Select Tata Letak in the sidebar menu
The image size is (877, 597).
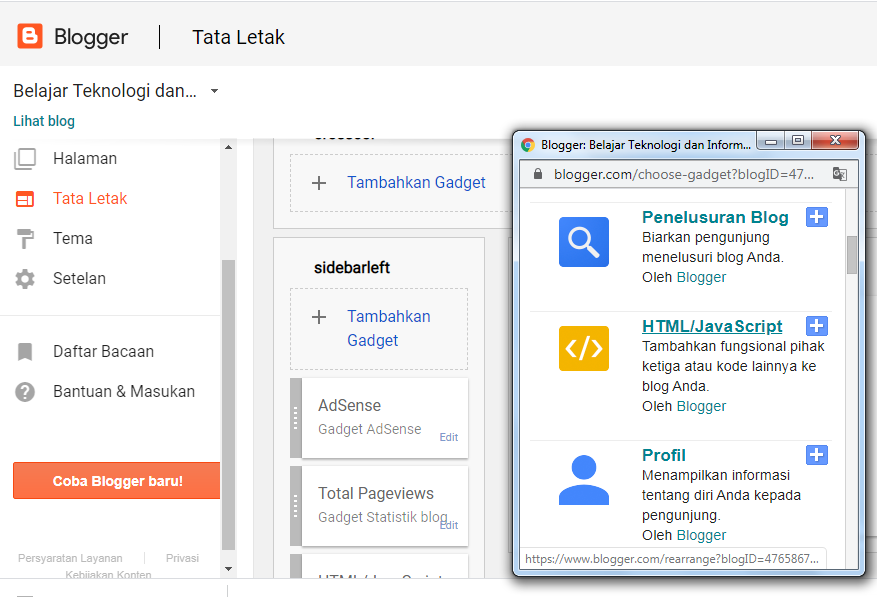90,199
